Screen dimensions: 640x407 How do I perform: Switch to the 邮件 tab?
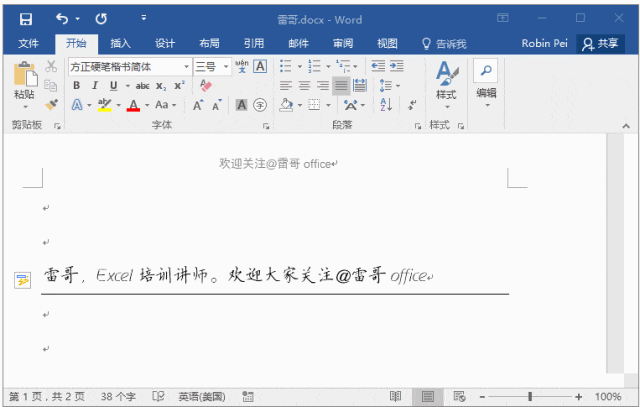click(x=298, y=43)
